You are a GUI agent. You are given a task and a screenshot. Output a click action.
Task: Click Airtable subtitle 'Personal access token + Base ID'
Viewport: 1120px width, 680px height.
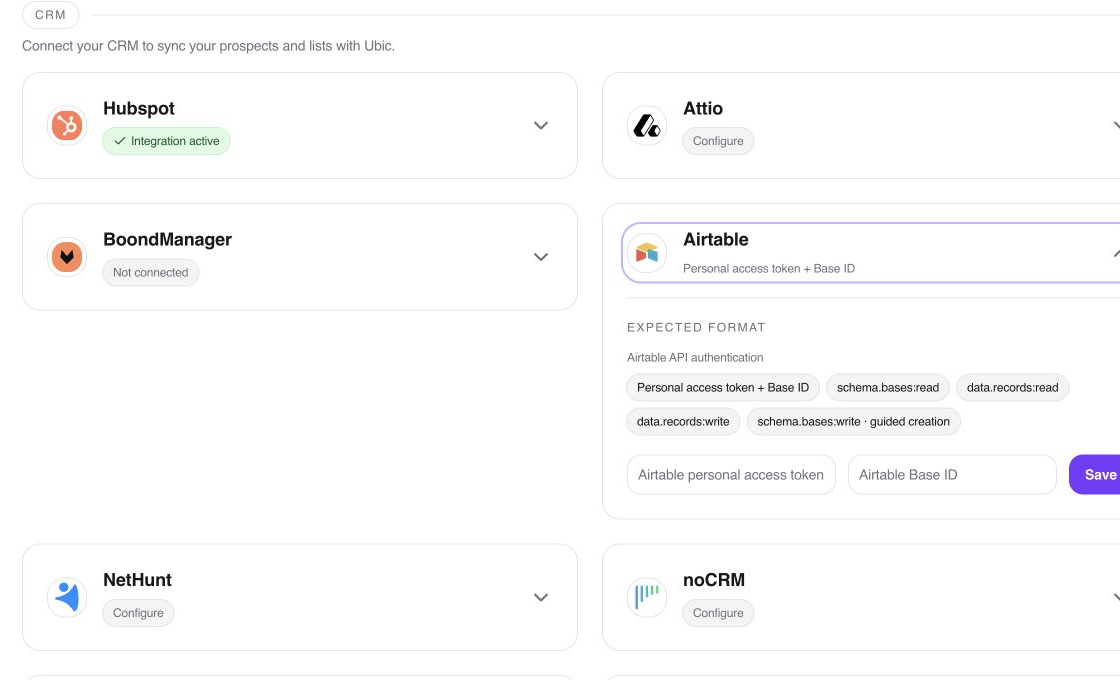point(769,269)
